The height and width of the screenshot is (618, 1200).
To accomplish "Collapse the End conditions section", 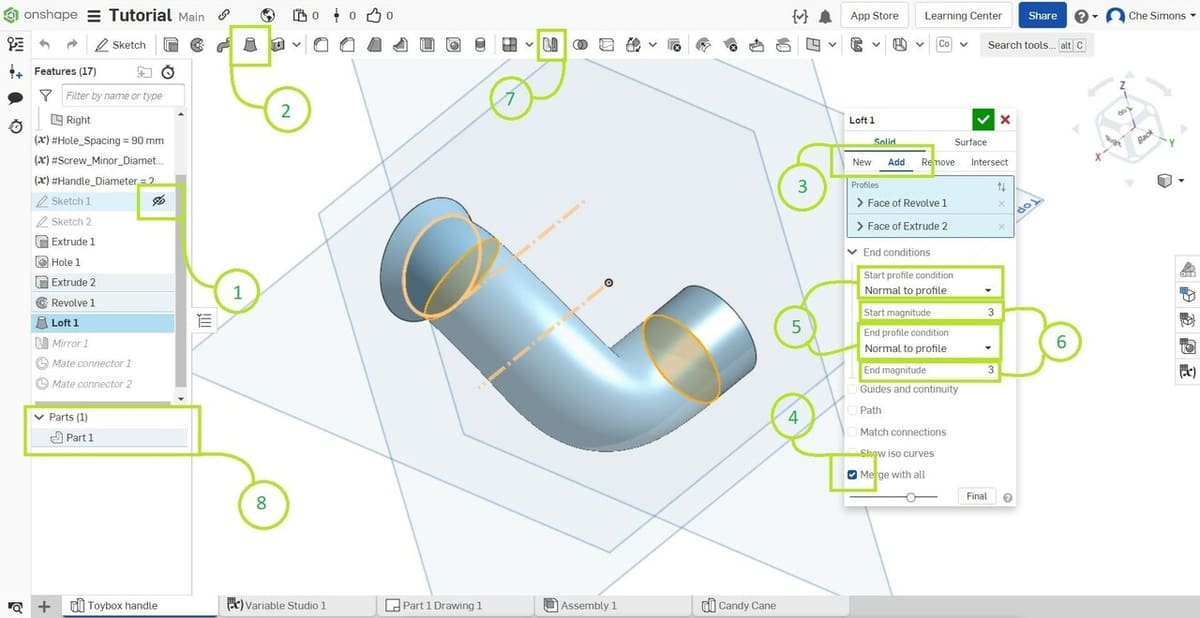I will tap(852, 252).
